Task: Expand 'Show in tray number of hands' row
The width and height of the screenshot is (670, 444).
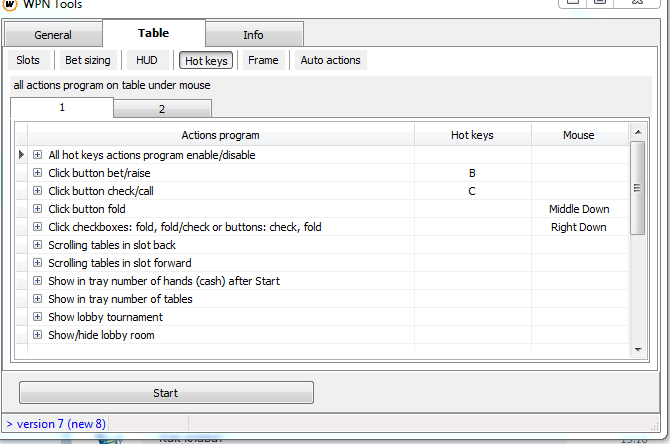Action: 38,281
